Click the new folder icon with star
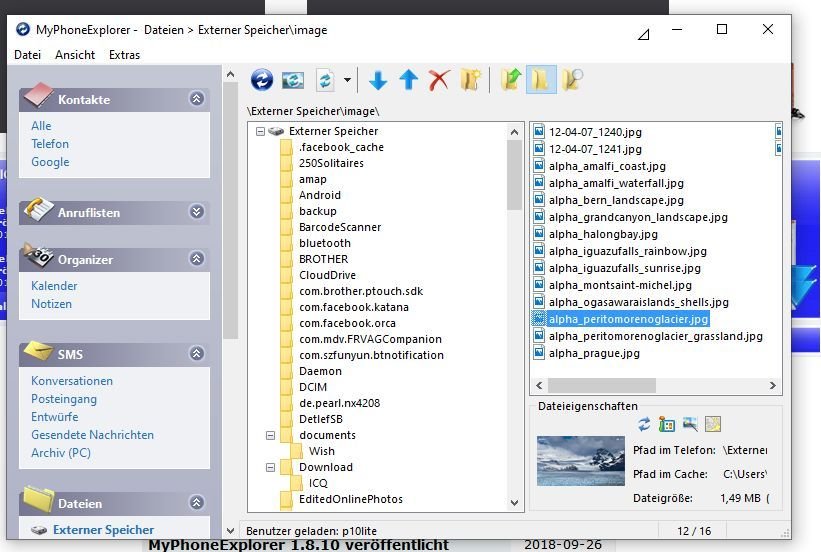The height and width of the screenshot is (552, 821). (470, 80)
